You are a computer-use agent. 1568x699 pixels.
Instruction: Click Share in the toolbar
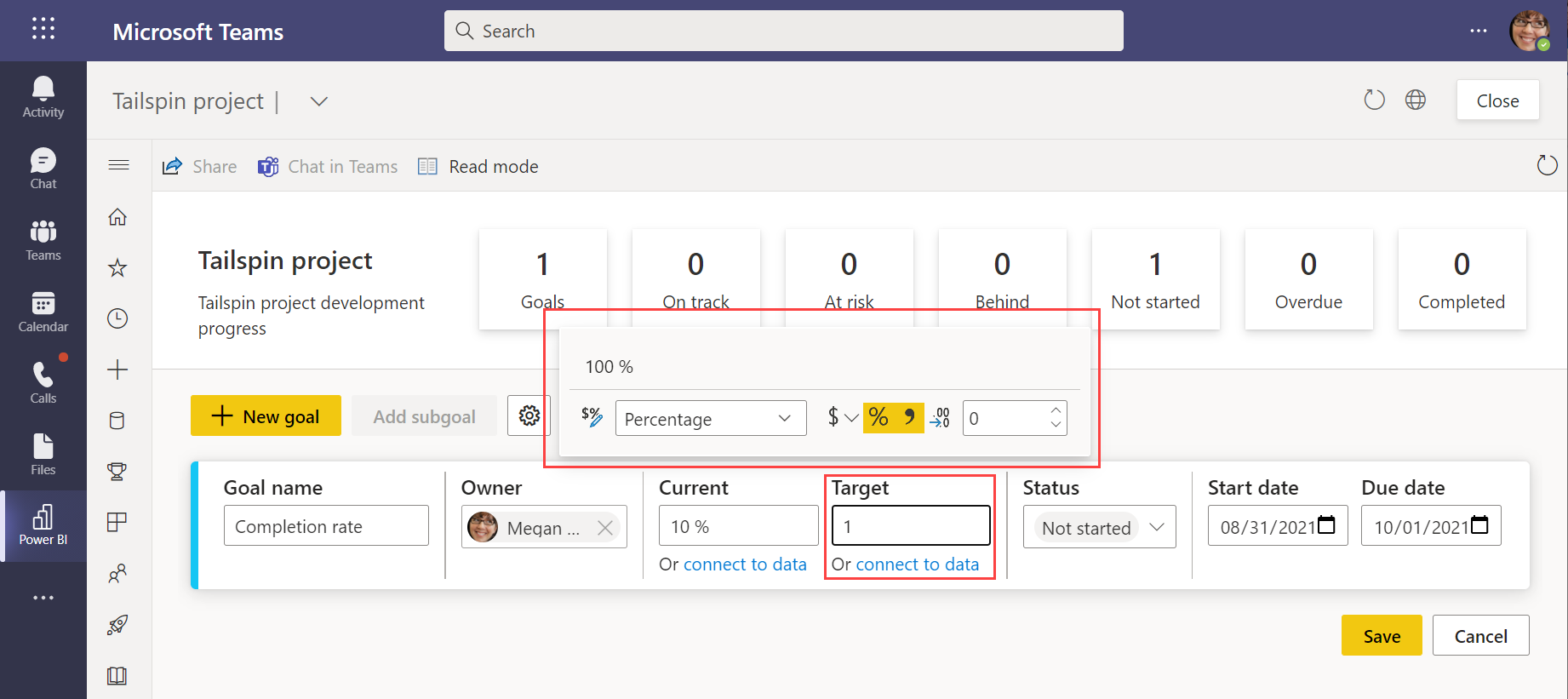[x=199, y=166]
